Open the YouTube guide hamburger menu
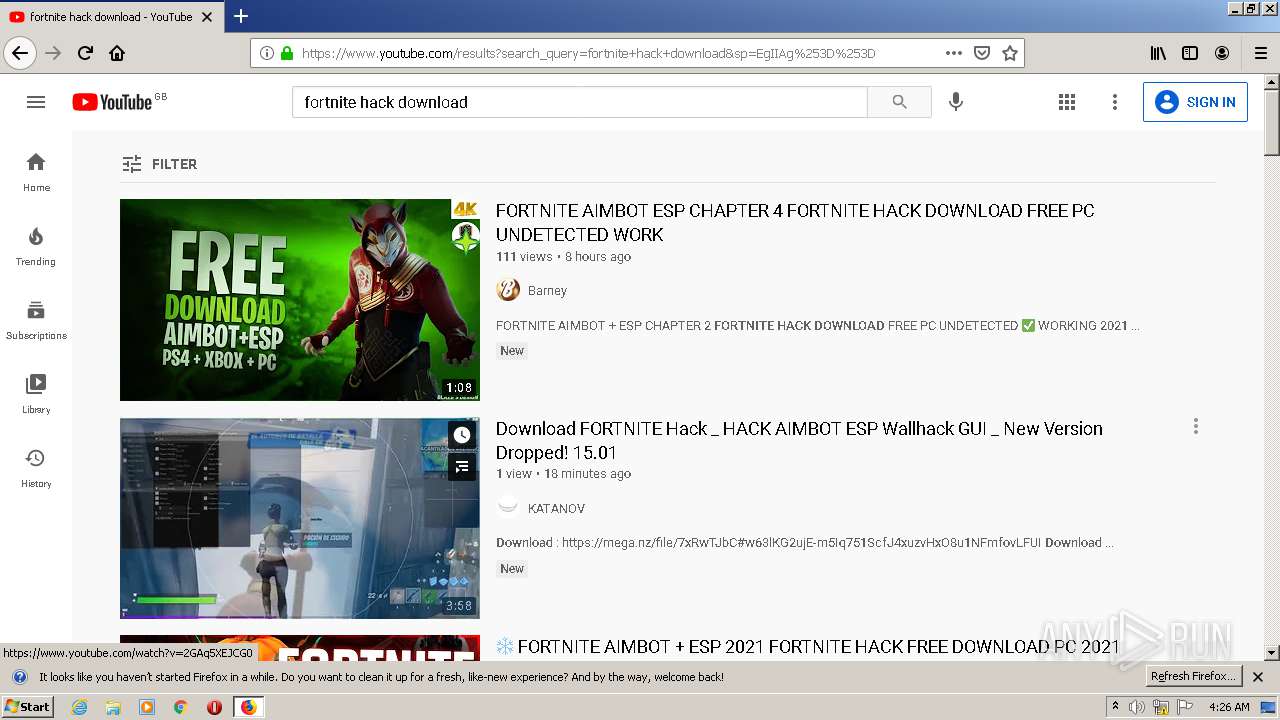 click(36, 102)
